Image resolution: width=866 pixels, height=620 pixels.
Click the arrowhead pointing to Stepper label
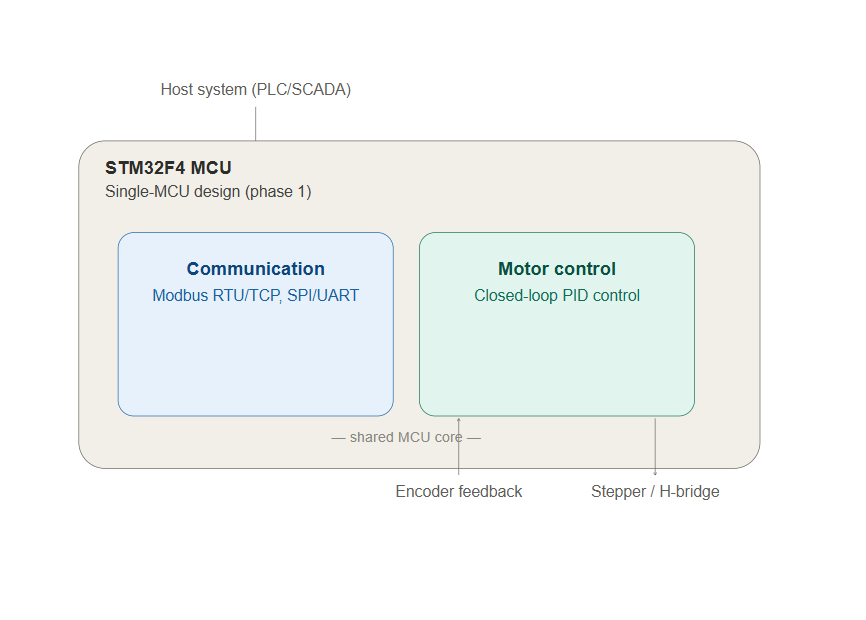(655, 473)
